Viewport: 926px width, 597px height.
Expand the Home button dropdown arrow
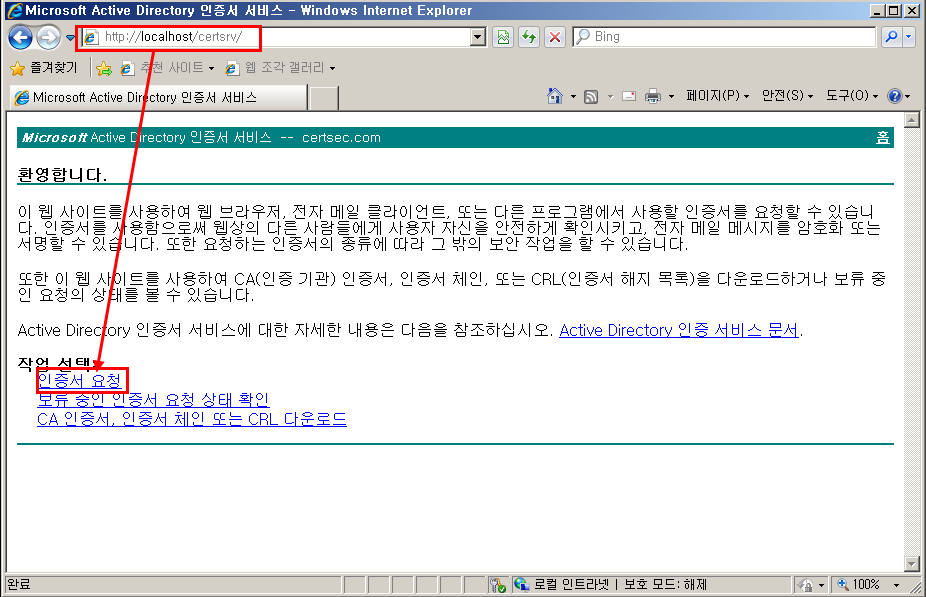[x=573, y=96]
